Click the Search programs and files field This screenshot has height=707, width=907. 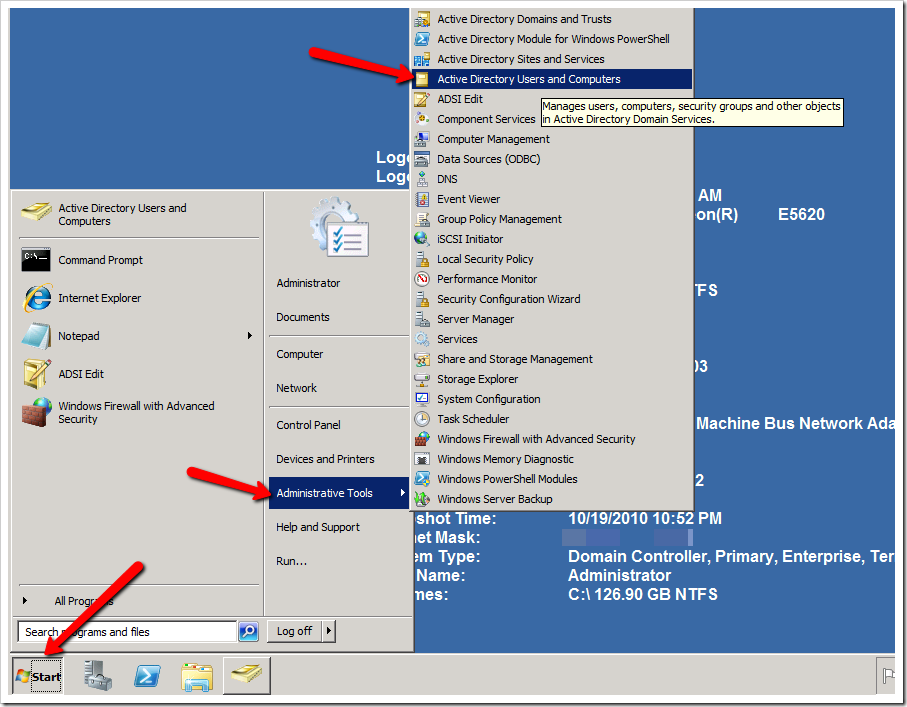[x=128, y=632]
